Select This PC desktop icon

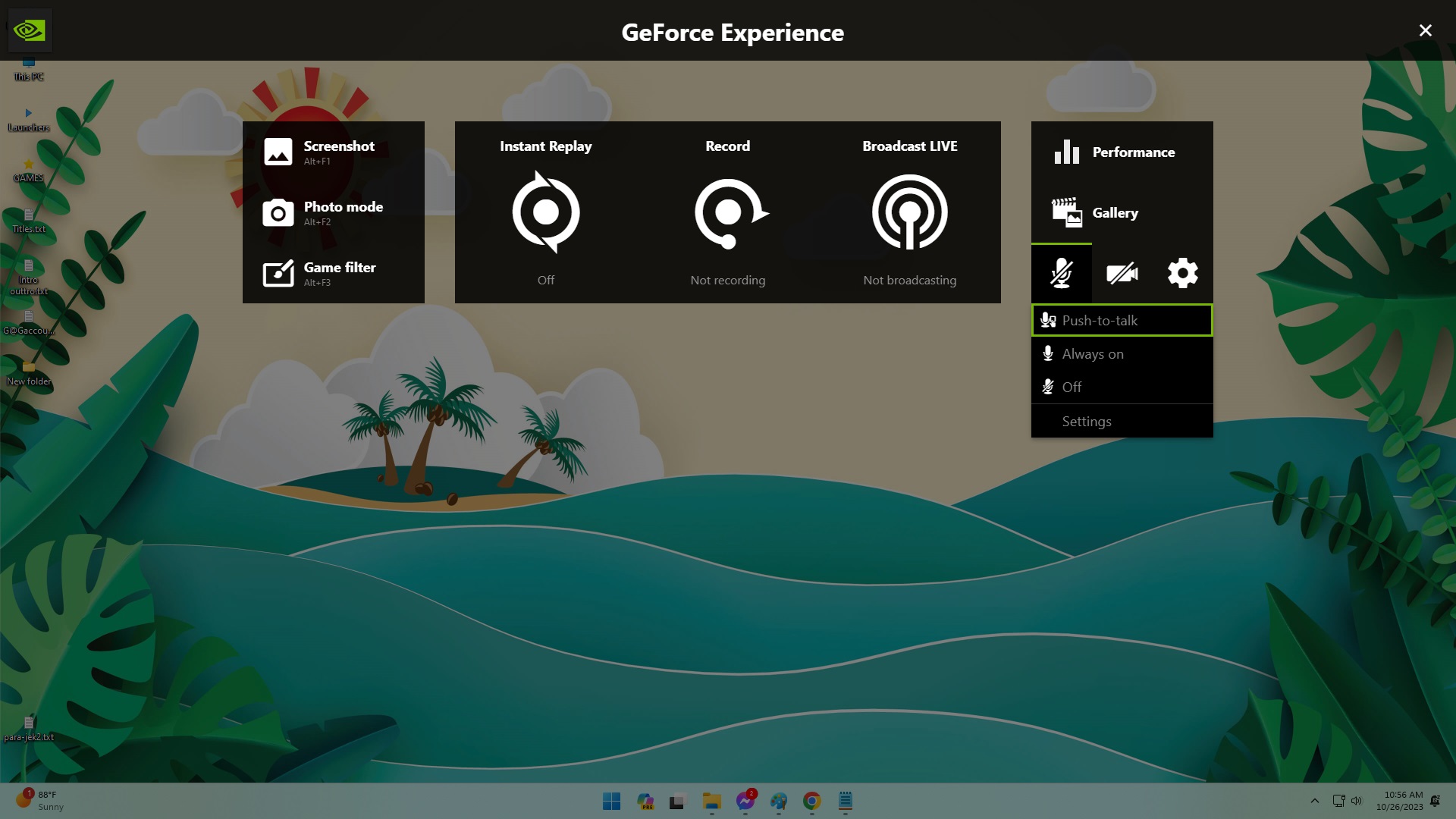coord(29,70)
